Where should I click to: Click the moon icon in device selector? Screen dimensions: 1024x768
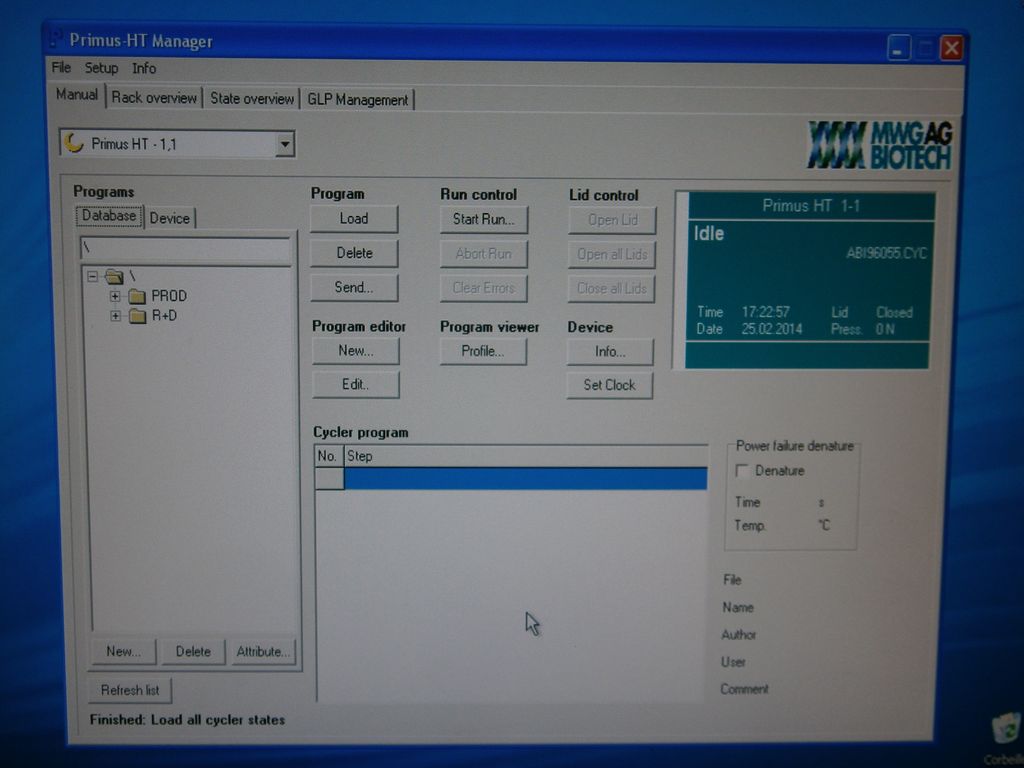pos(74,142)
